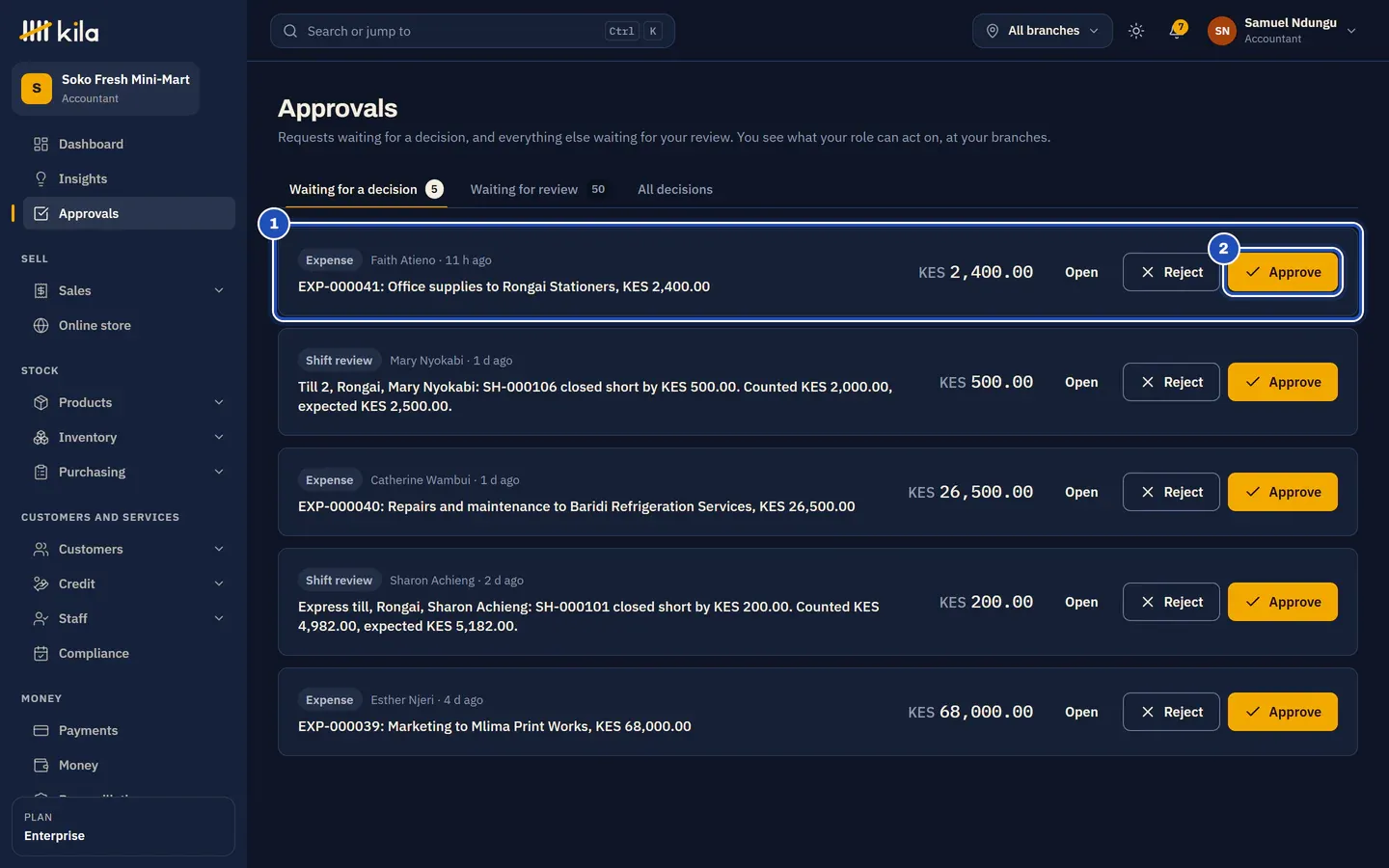
Task: Approve Mary Nyokabi shift review
Action: [x=1283, y=382]
